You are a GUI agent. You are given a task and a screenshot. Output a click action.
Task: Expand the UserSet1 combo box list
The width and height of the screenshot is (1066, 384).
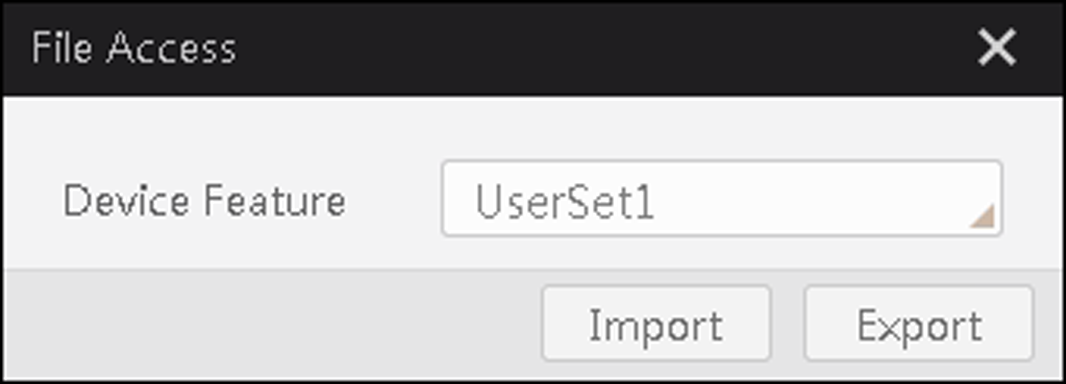[722, 198]
